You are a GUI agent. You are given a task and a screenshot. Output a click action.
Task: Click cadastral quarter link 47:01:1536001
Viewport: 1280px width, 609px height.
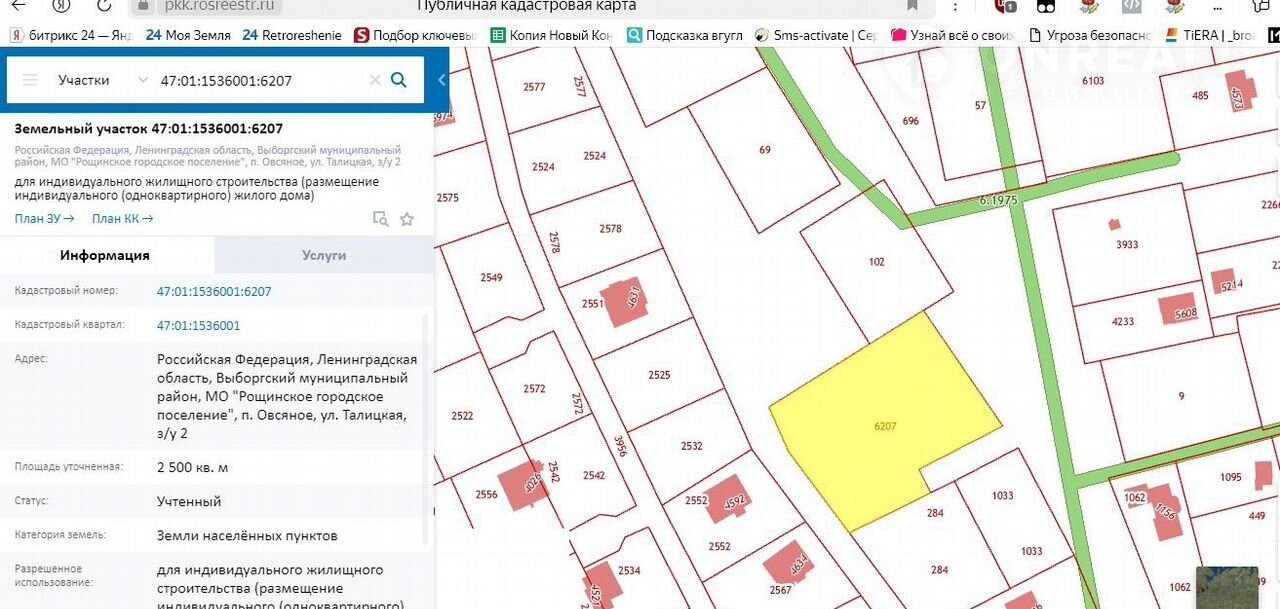tap(198, 325)
